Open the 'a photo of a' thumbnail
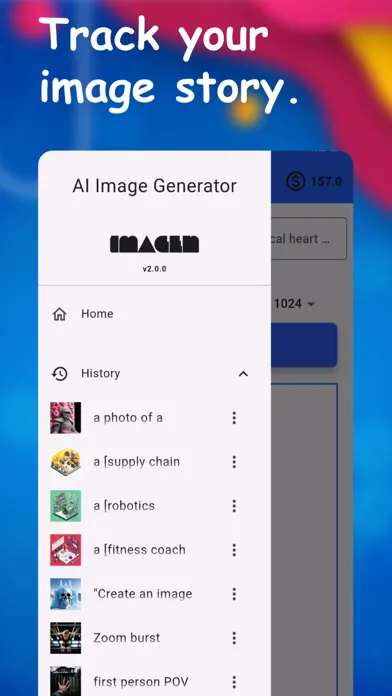392x696 pixels. point(65,418)
